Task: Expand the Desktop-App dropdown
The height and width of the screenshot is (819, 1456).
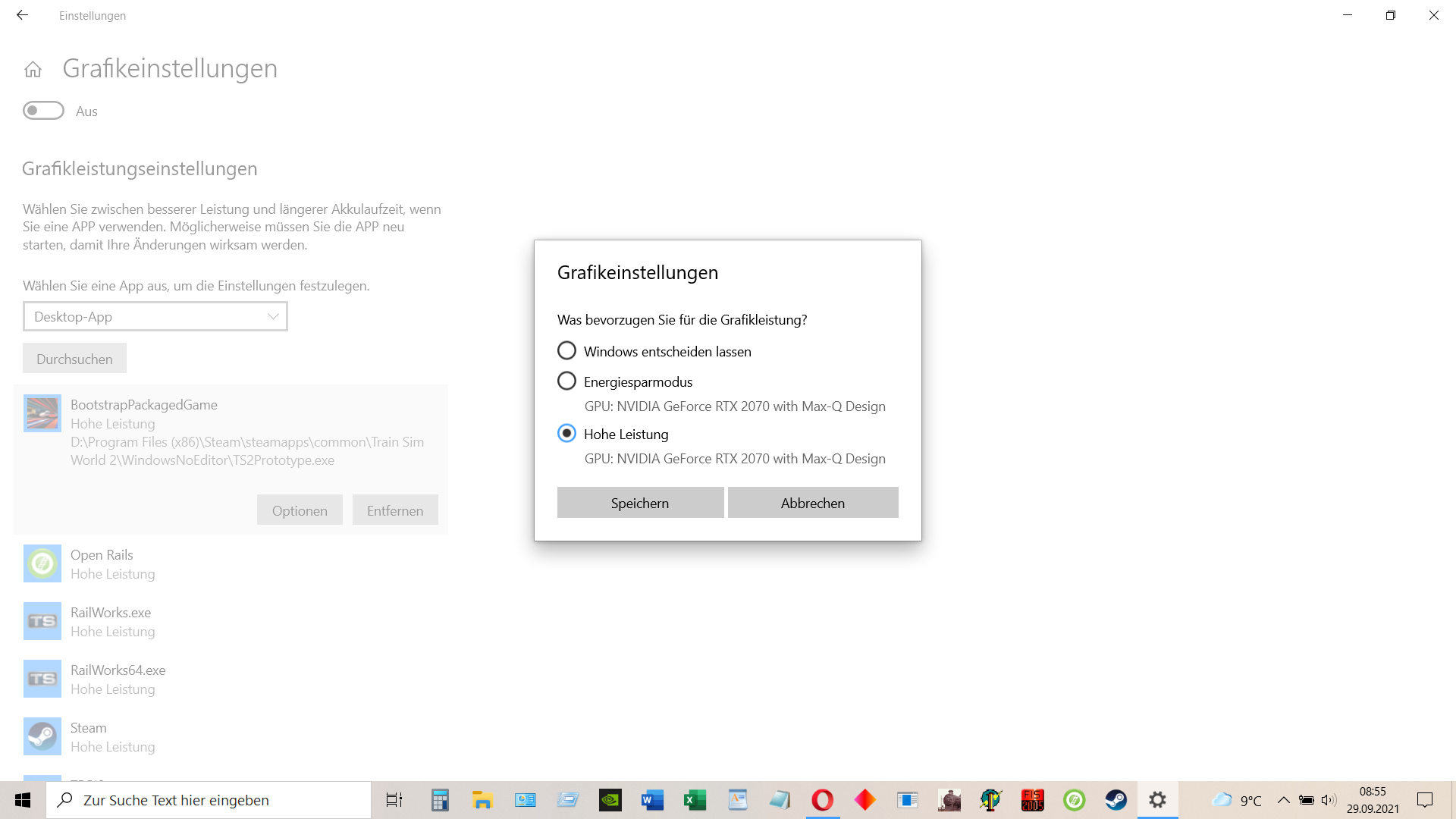Action: pos(155,317)
